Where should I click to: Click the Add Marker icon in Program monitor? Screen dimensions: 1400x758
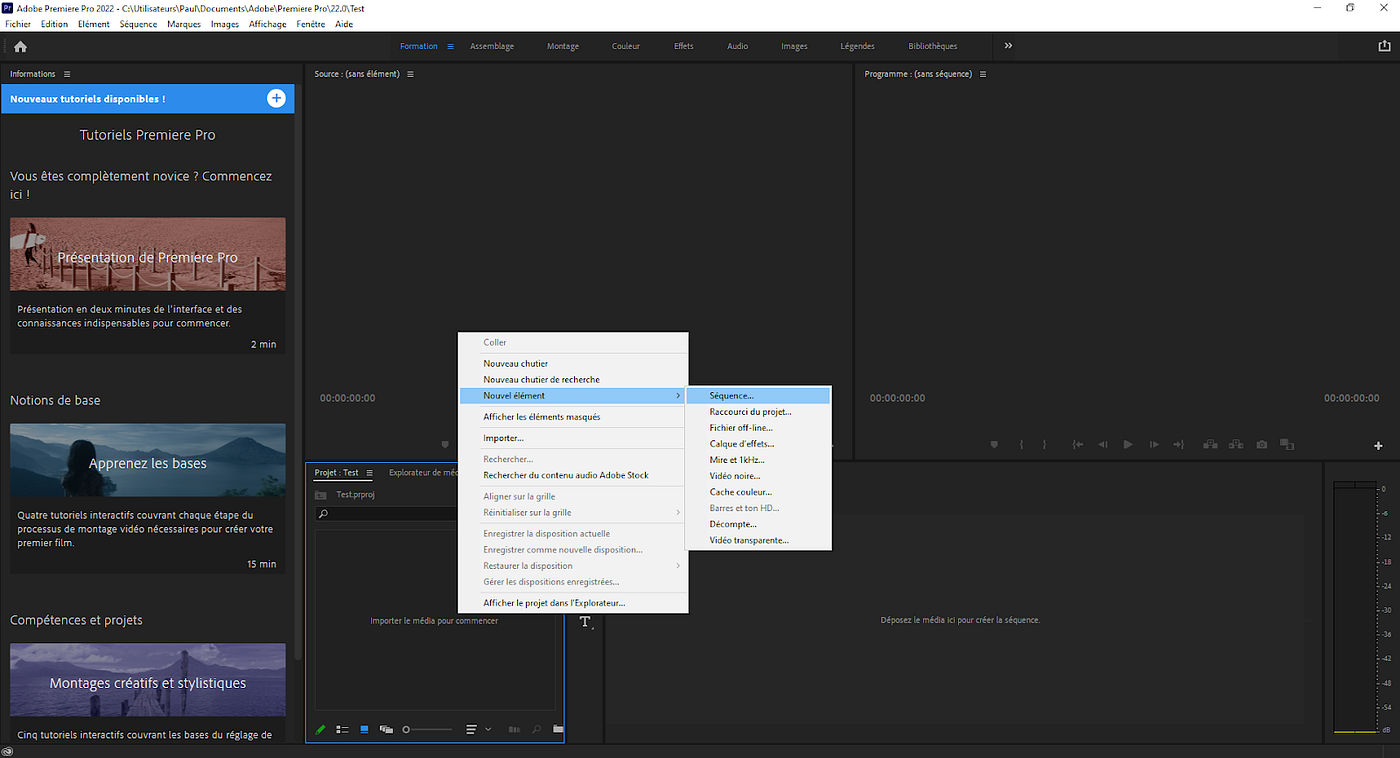click(995, 445)
